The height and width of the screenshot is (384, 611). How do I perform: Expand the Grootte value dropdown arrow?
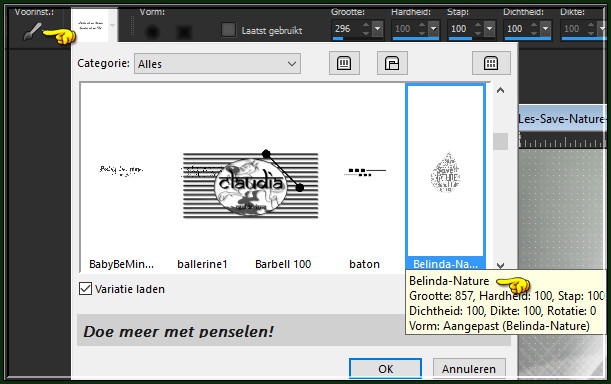click(x=377, y=29)
